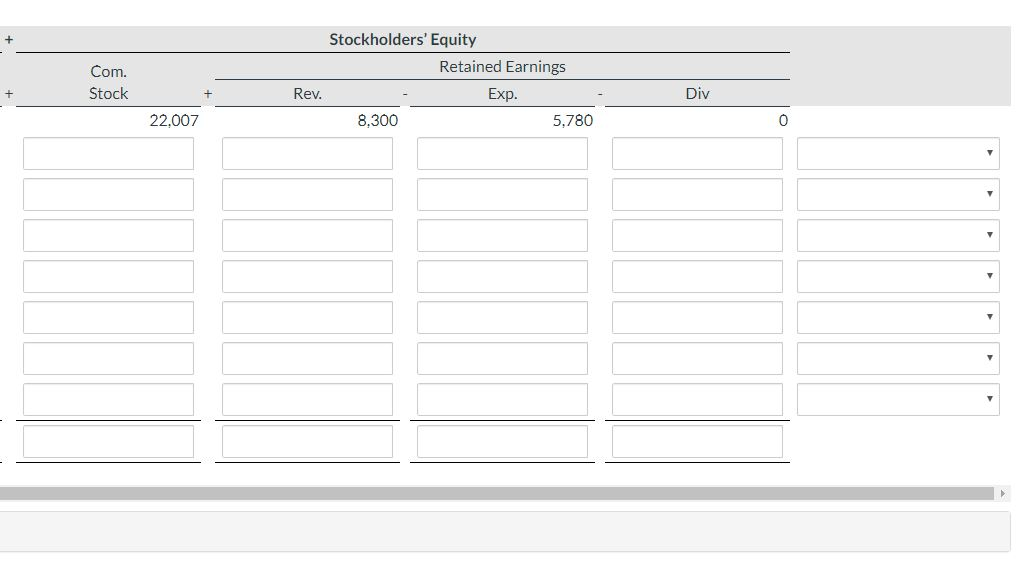The height and width of the screenshot is (579, 1027).
Task: Click the Retained Earnings header
Action: pos(501,66)
